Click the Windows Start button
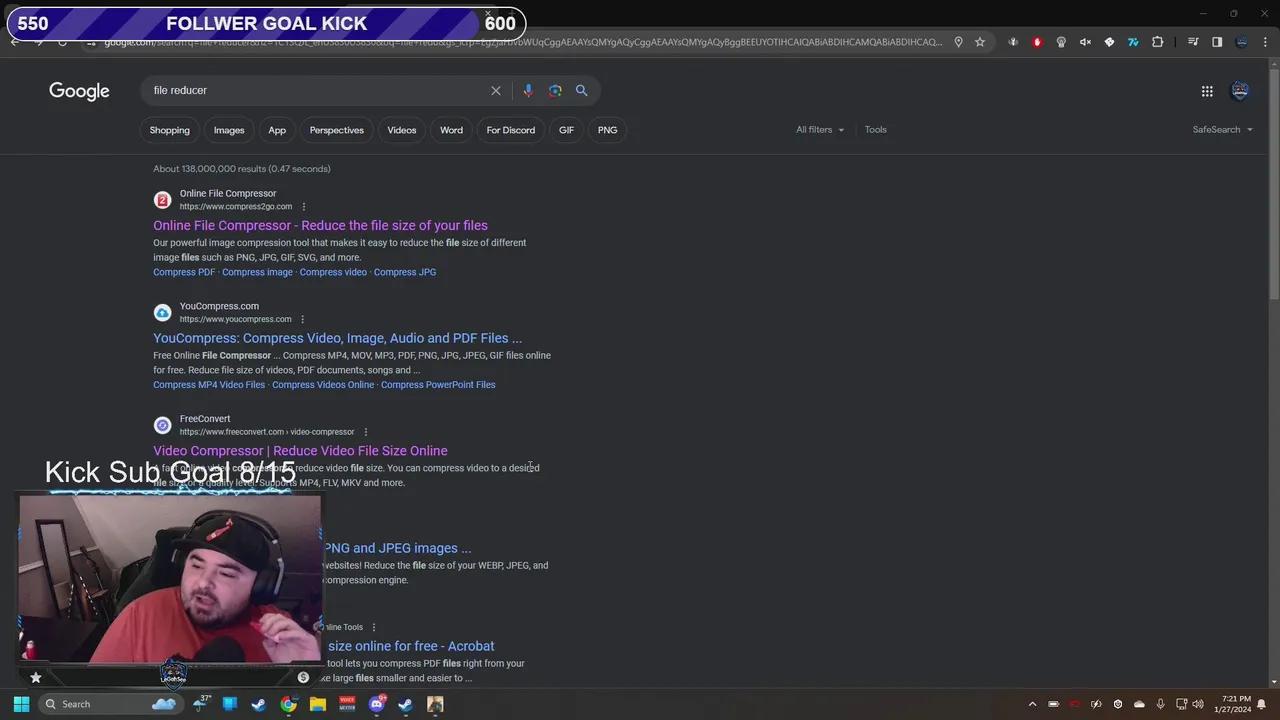 [x=21, y=704]
